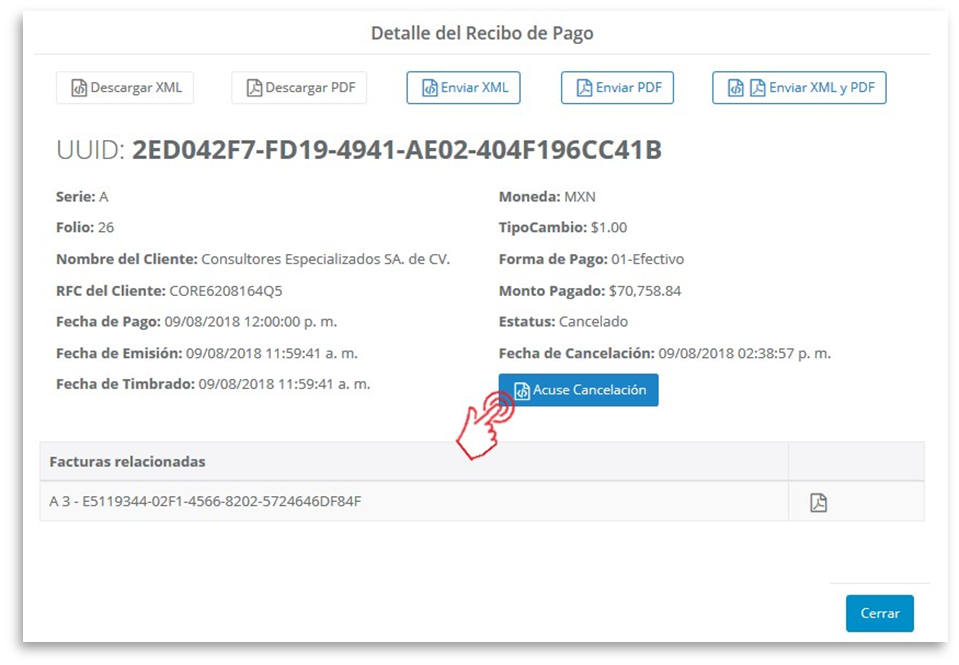Open the PDF icon in the related invoice row
Screen dimensions: 959x665
818,502
